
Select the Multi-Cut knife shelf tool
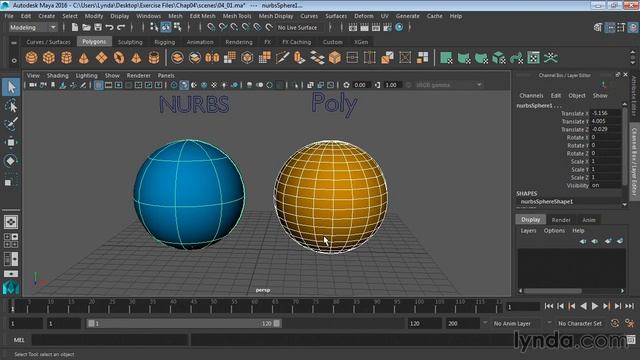[282, 58]
